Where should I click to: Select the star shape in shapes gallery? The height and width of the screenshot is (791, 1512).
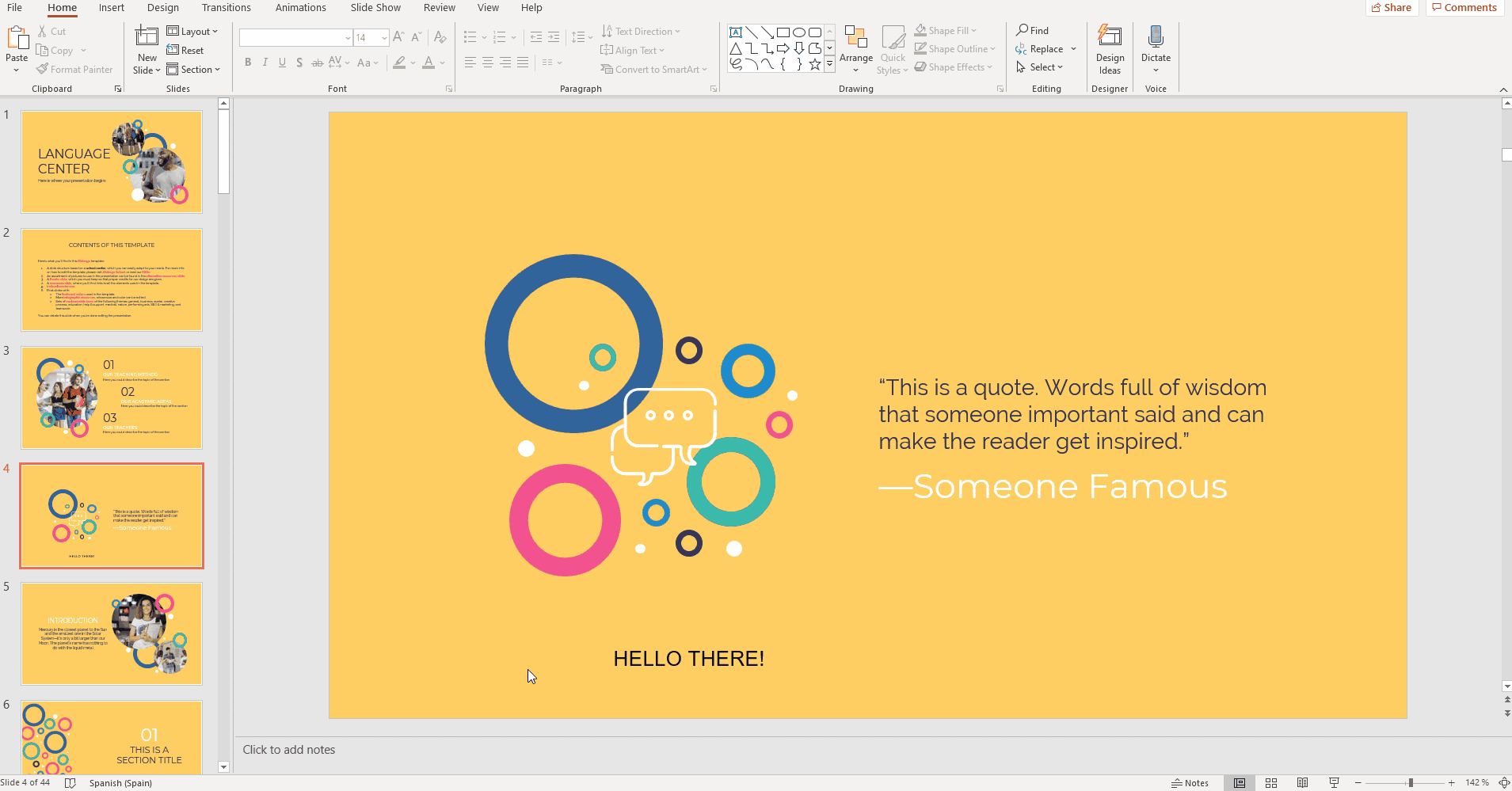814,65
